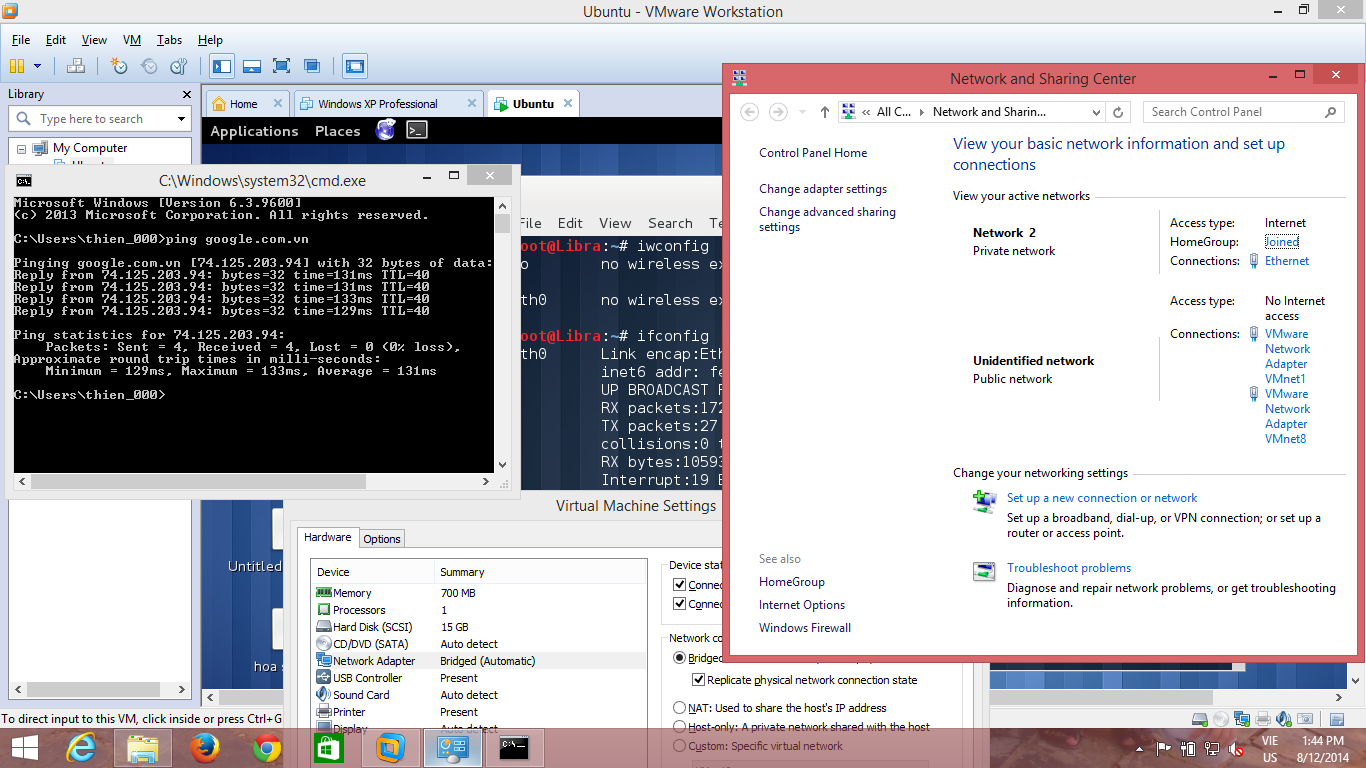Click Troubleshoot problems link

pos(1069,568)
